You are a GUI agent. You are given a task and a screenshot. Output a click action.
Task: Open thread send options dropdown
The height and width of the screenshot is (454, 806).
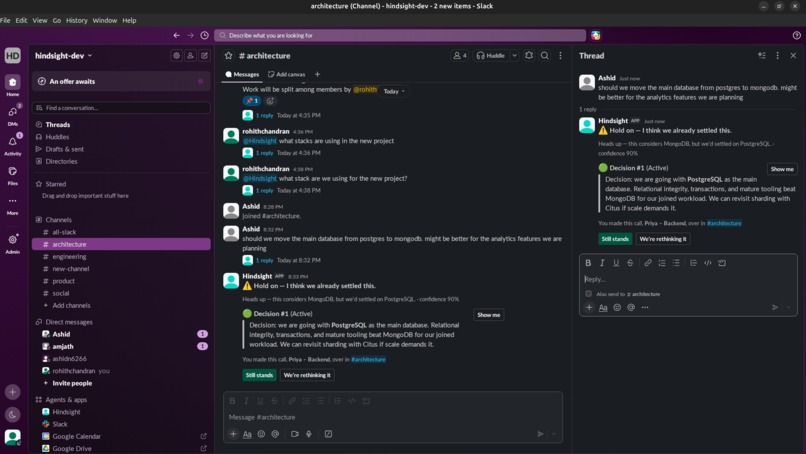pos(789,307)
